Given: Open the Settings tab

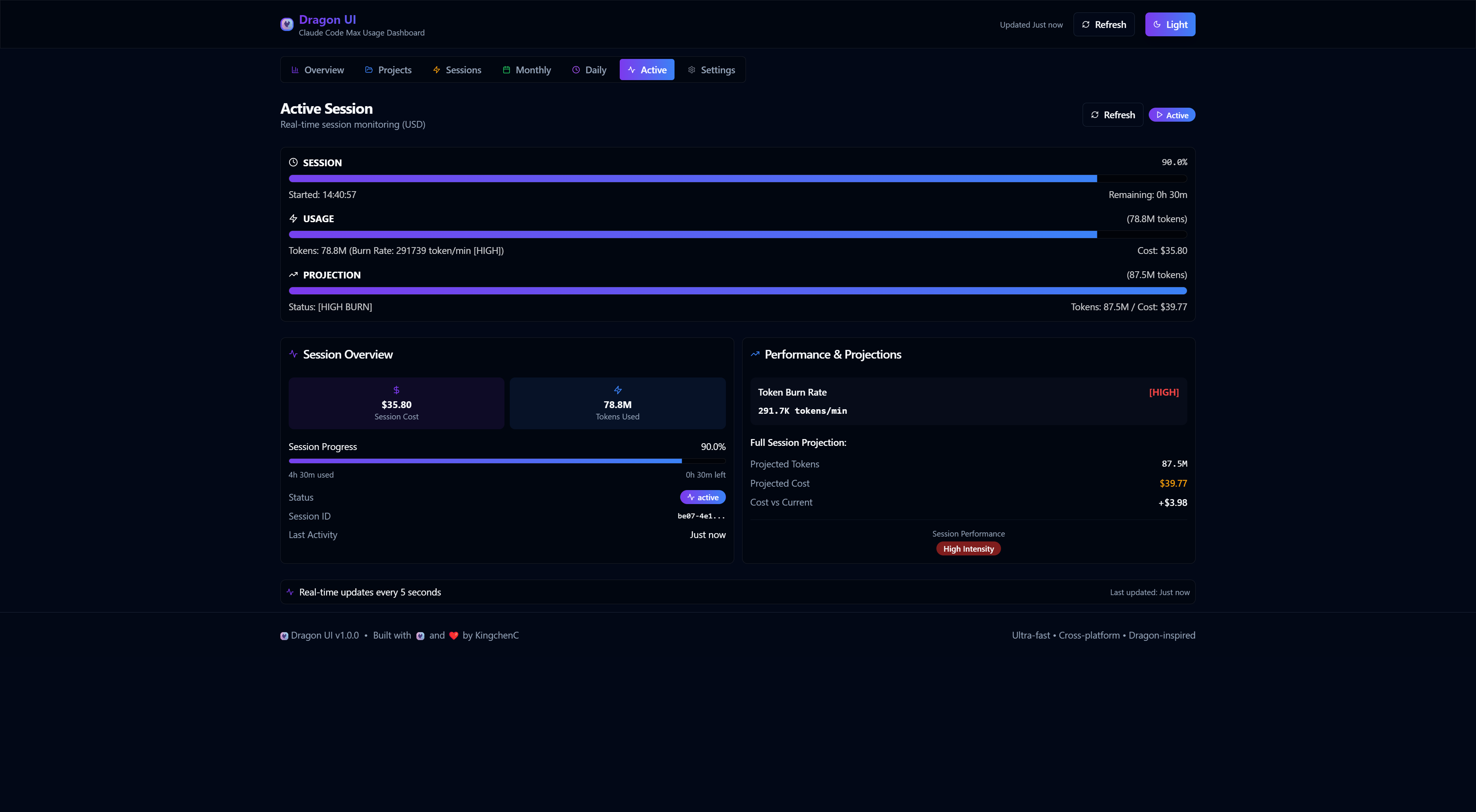Looking at the screenshot, I should 711,70.
